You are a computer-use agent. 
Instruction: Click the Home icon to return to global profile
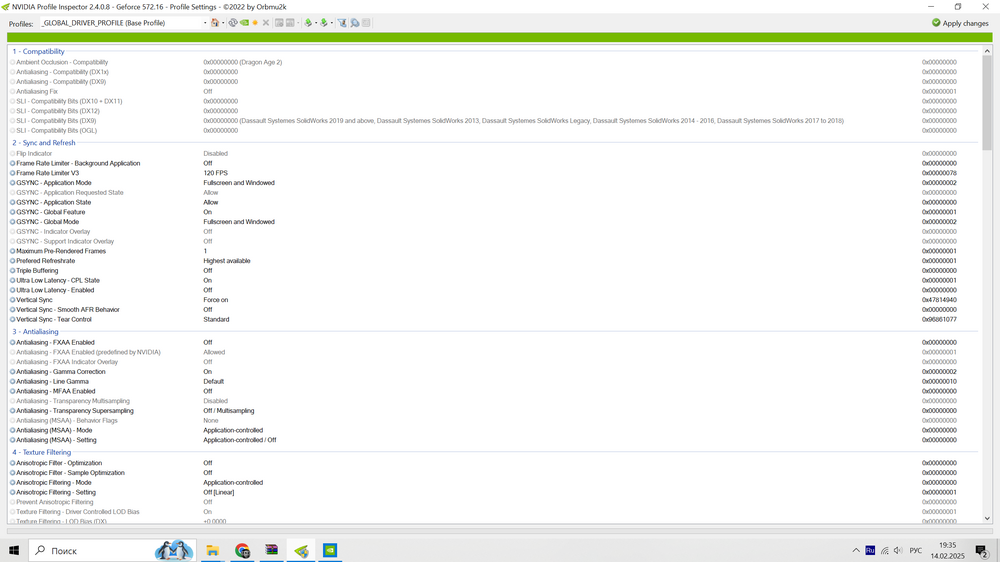click(x=215, y=23)
